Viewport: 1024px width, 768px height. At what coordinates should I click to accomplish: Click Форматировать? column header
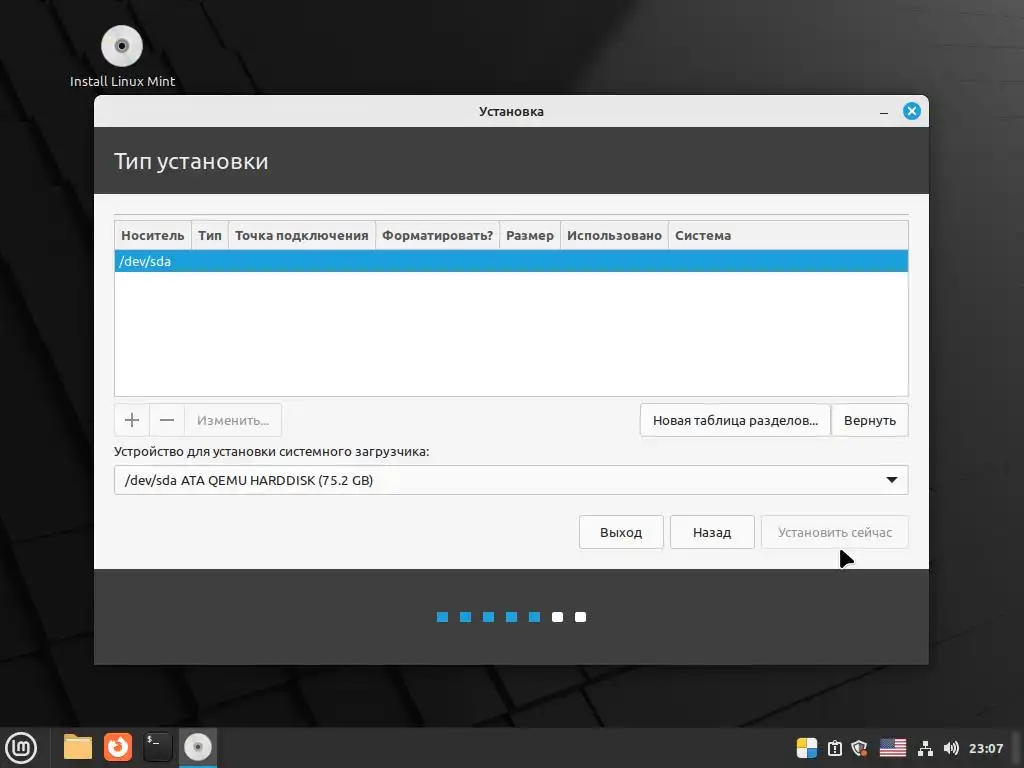pos(437,236)
